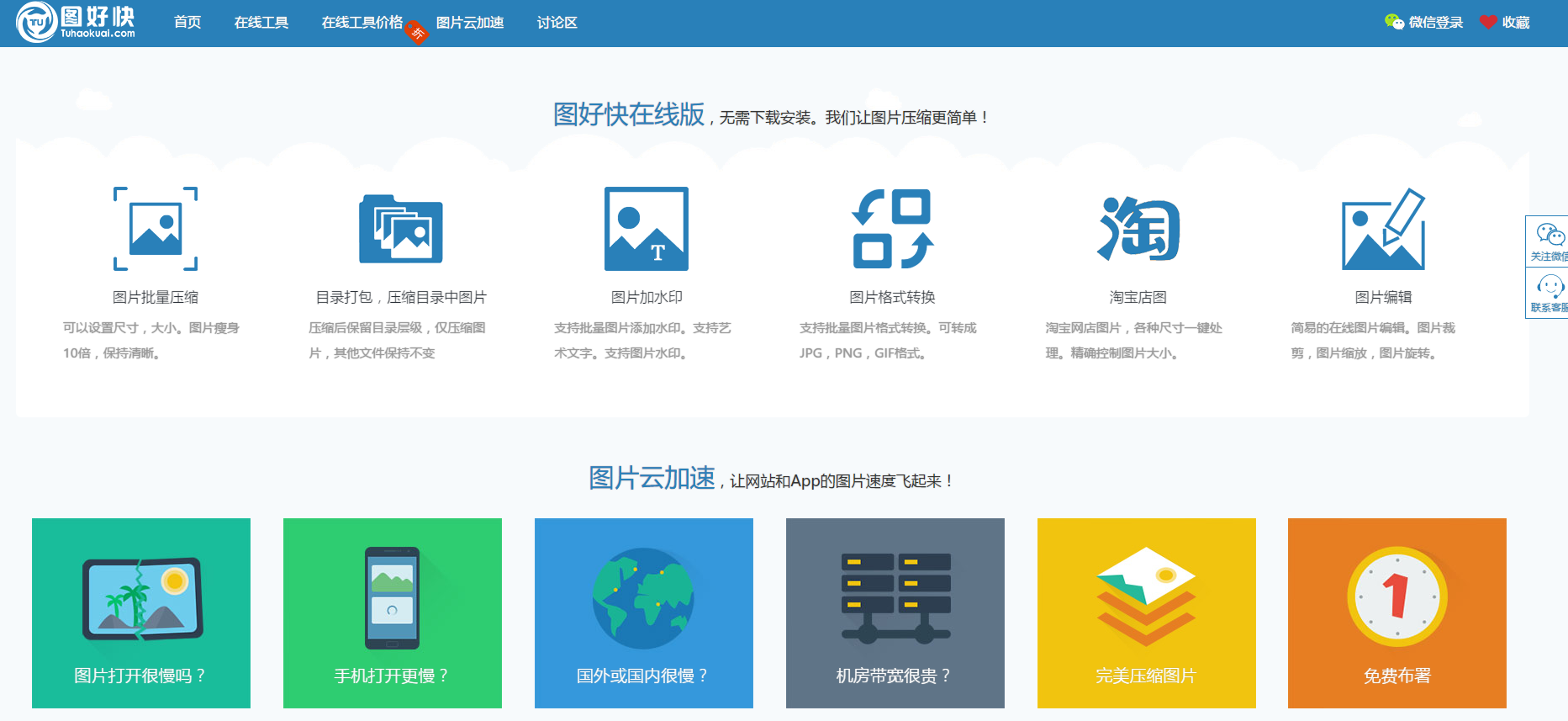
Task: Click description 淘宝网店图片，各种尺寸一键处
Action: [1134, 328]
